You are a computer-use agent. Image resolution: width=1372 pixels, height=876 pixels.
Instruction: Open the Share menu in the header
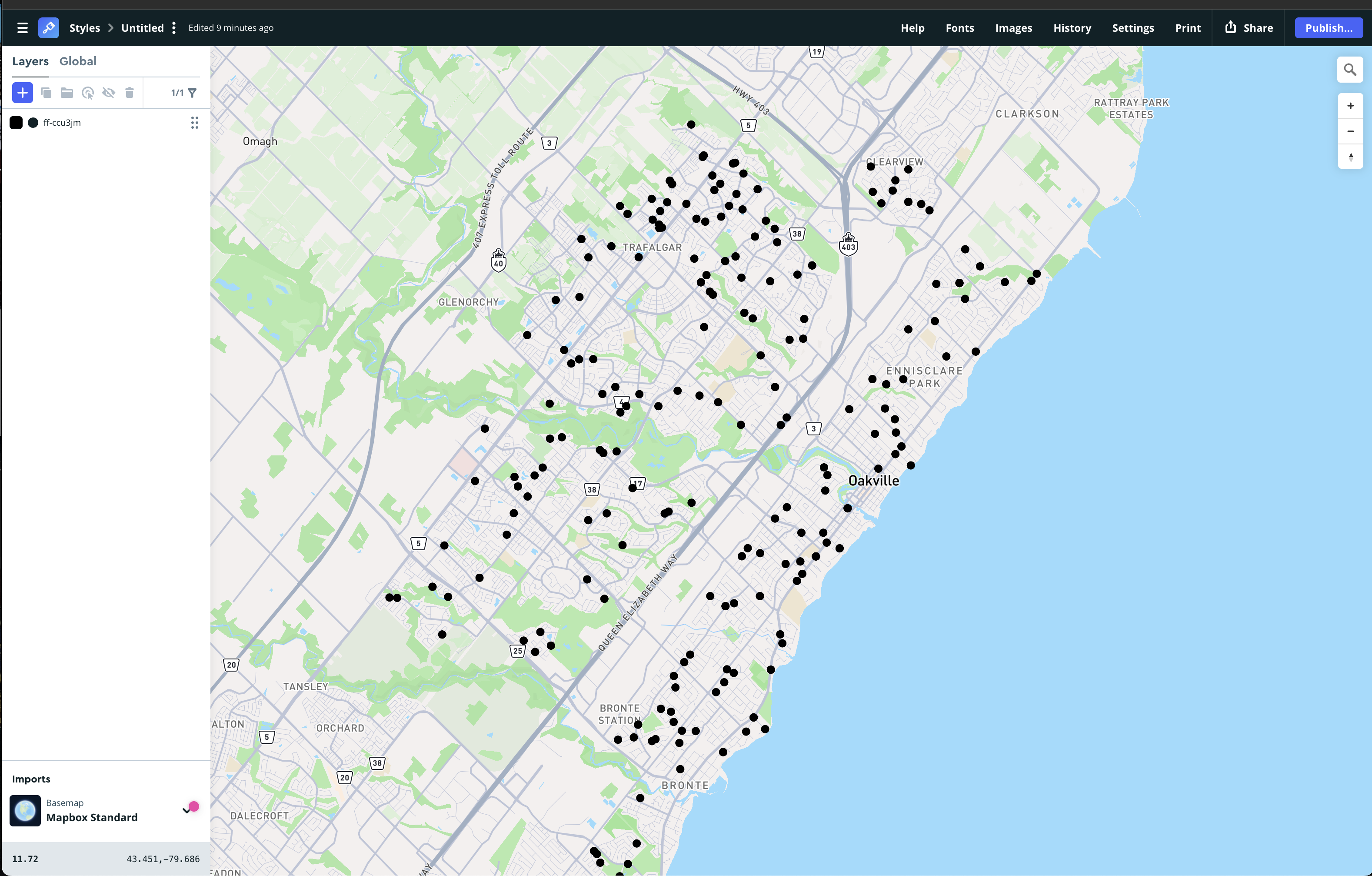point(1249,28)
